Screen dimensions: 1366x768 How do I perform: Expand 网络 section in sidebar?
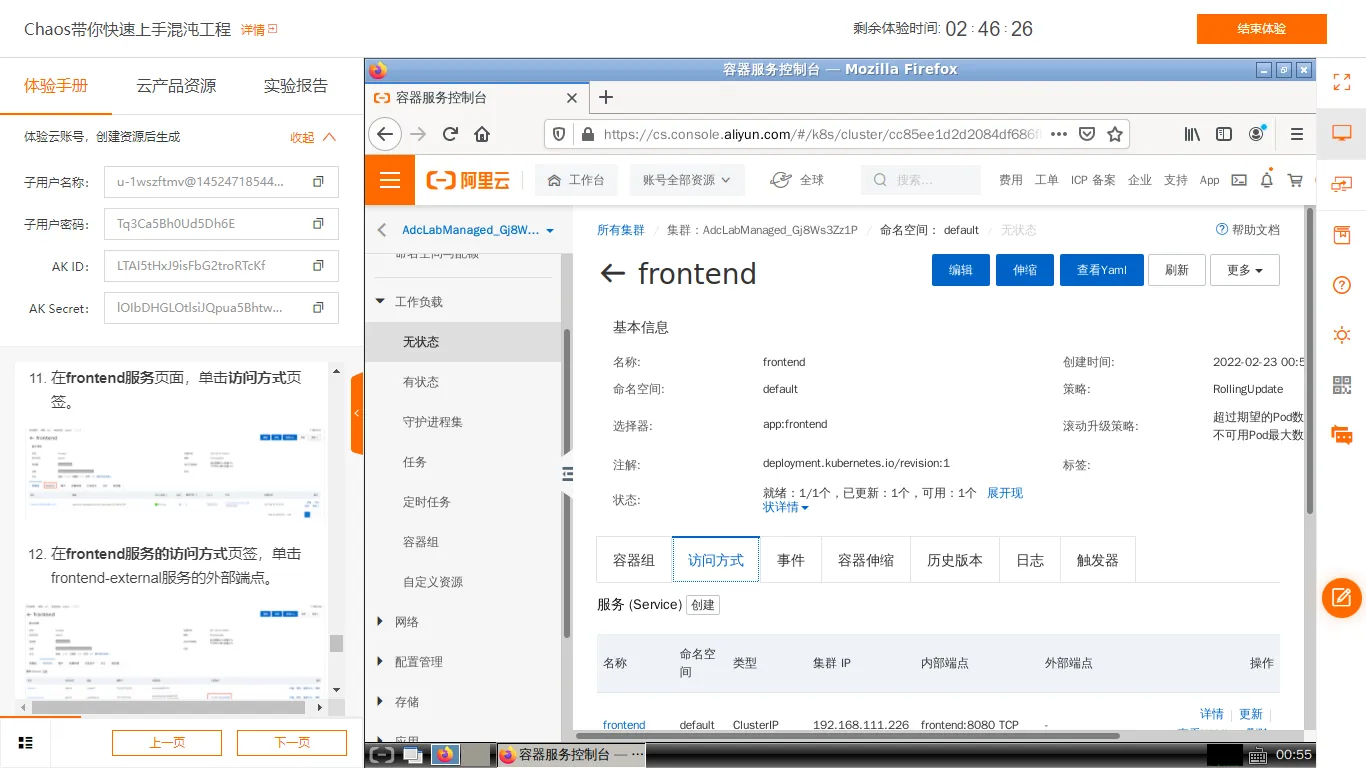click(380, 621)
